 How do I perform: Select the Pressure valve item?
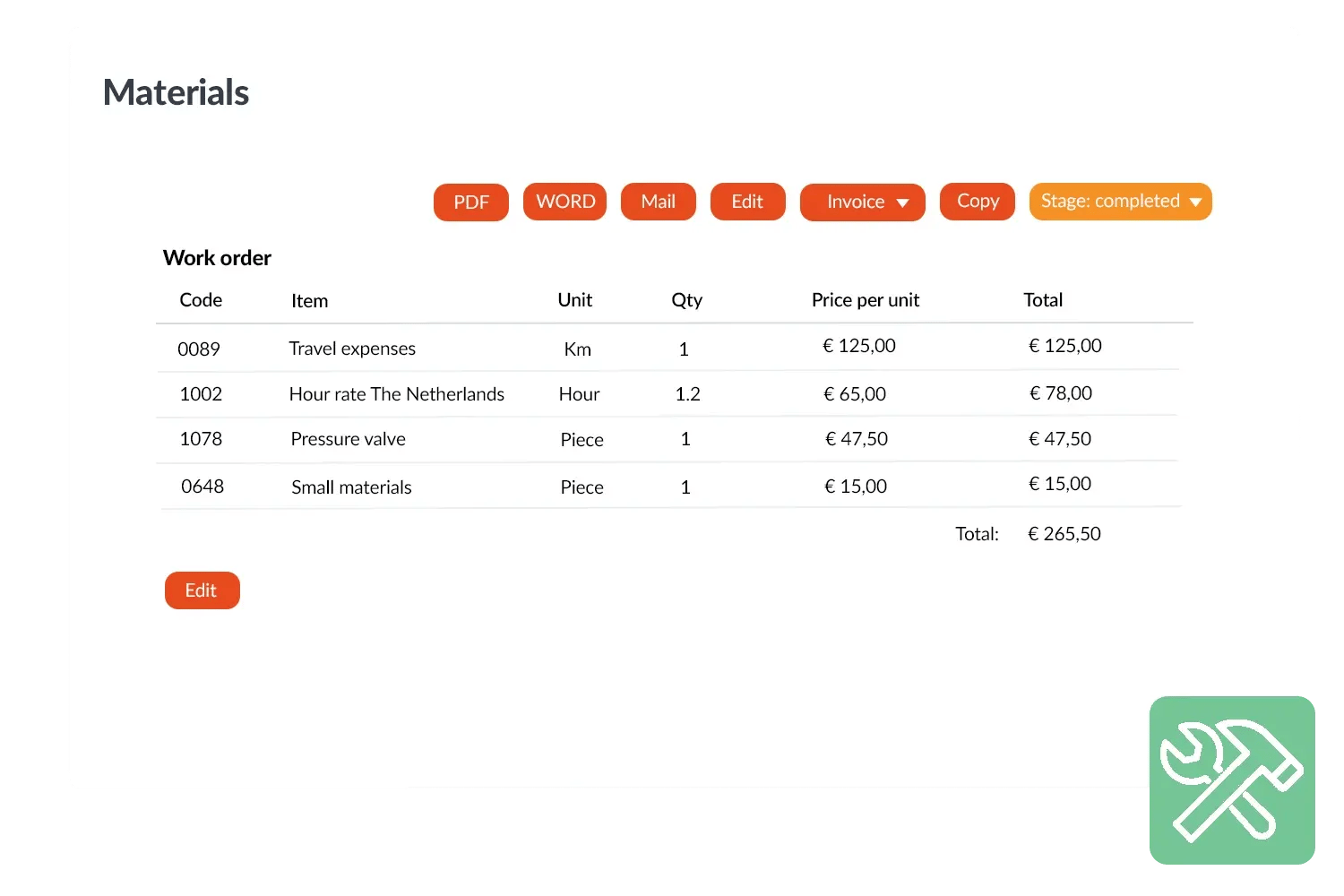tap(348, 439)
